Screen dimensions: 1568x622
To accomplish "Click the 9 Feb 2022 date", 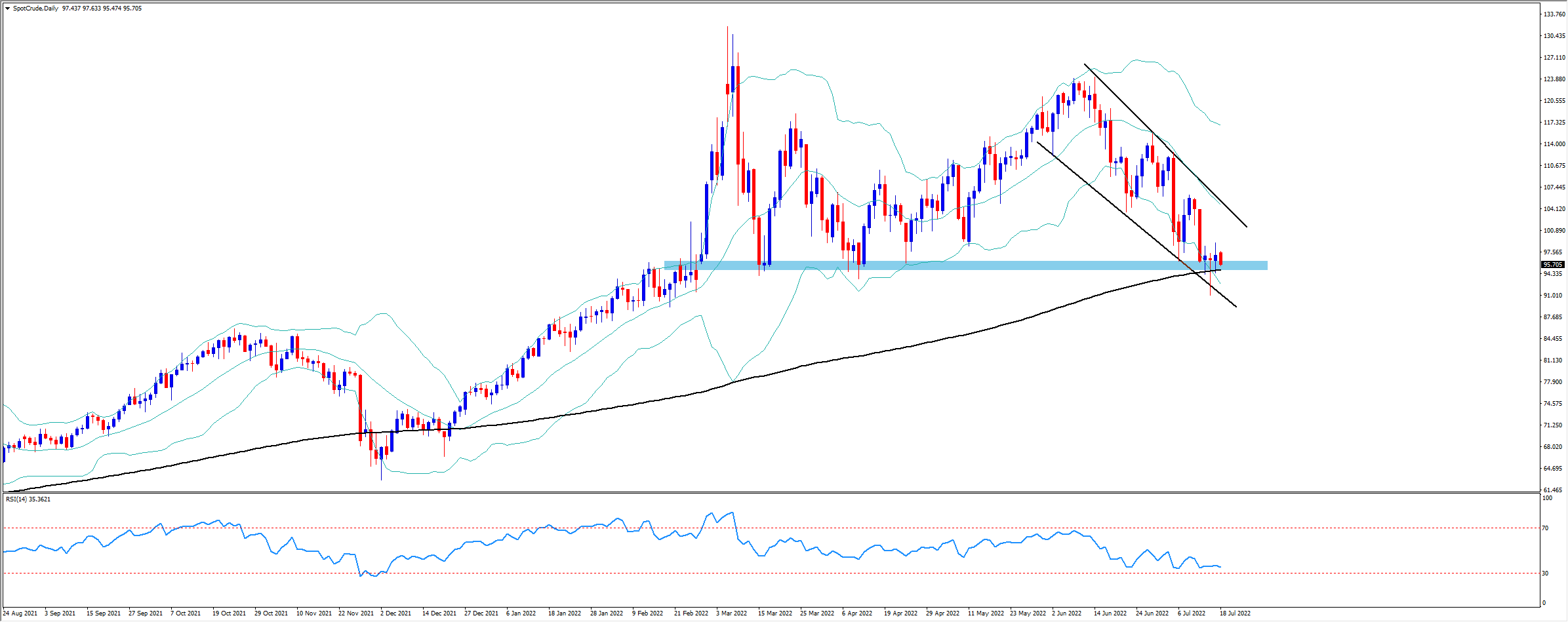I will click(x=648, y=613).
